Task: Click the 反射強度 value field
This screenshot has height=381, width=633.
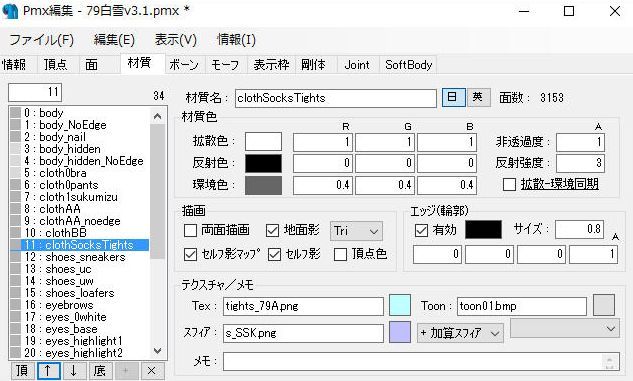Action: click(580, 163)
